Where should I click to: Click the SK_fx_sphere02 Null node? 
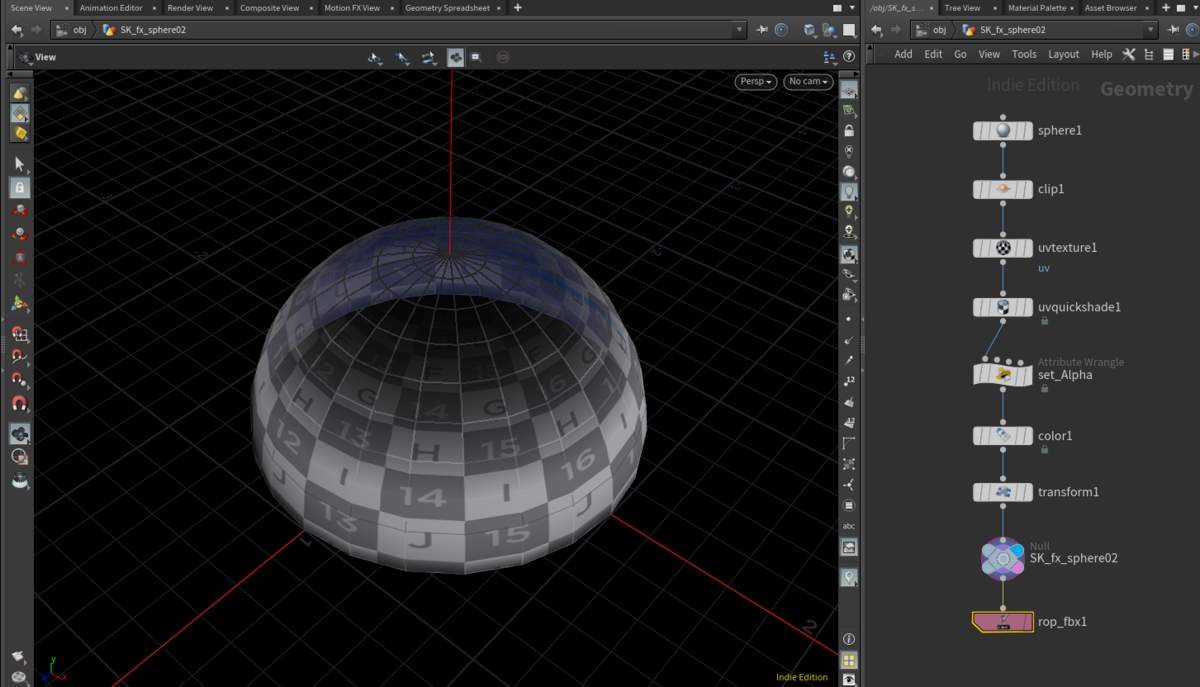coord(1002,559)
